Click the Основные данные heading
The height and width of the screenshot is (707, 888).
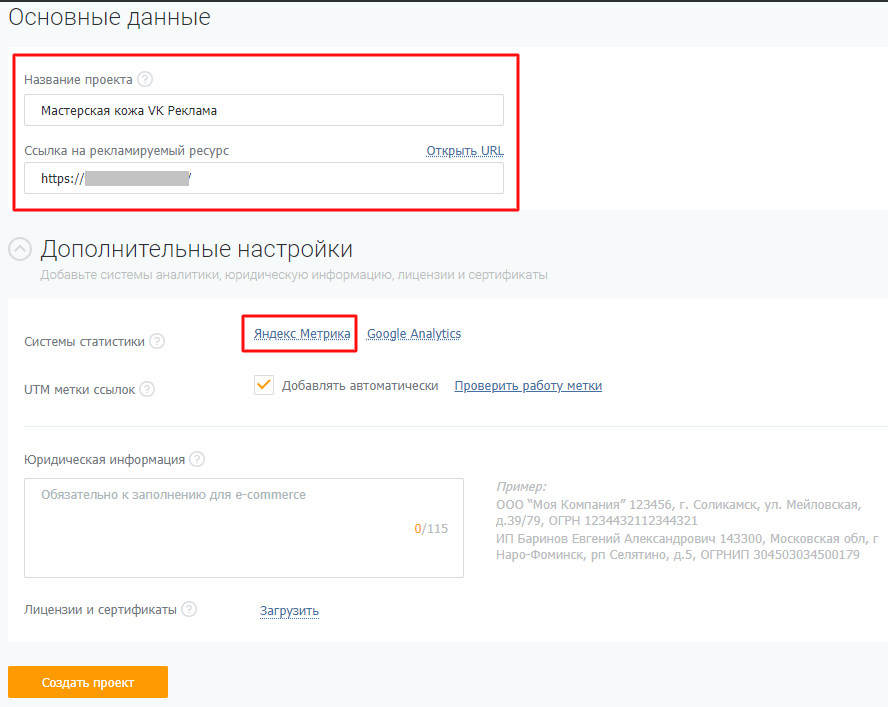tap(109, 17)
